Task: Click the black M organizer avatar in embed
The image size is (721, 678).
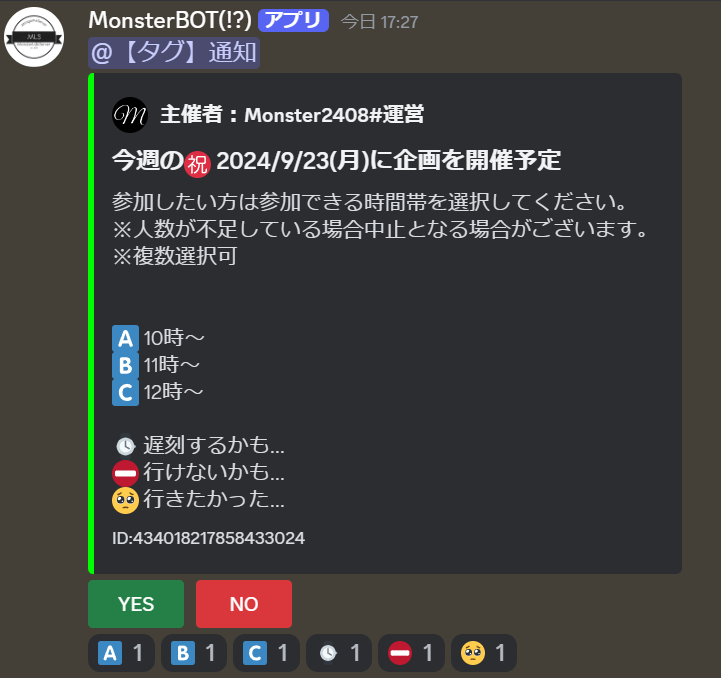Action: click(x=130, y=115)
